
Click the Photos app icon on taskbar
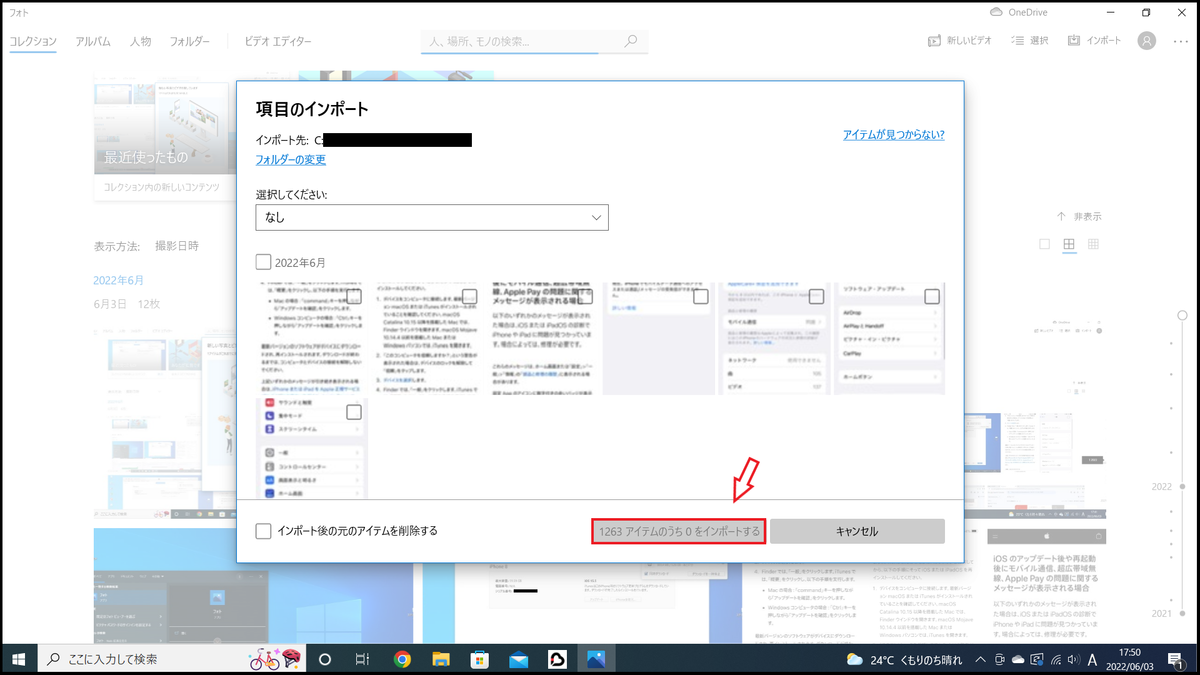597,659
